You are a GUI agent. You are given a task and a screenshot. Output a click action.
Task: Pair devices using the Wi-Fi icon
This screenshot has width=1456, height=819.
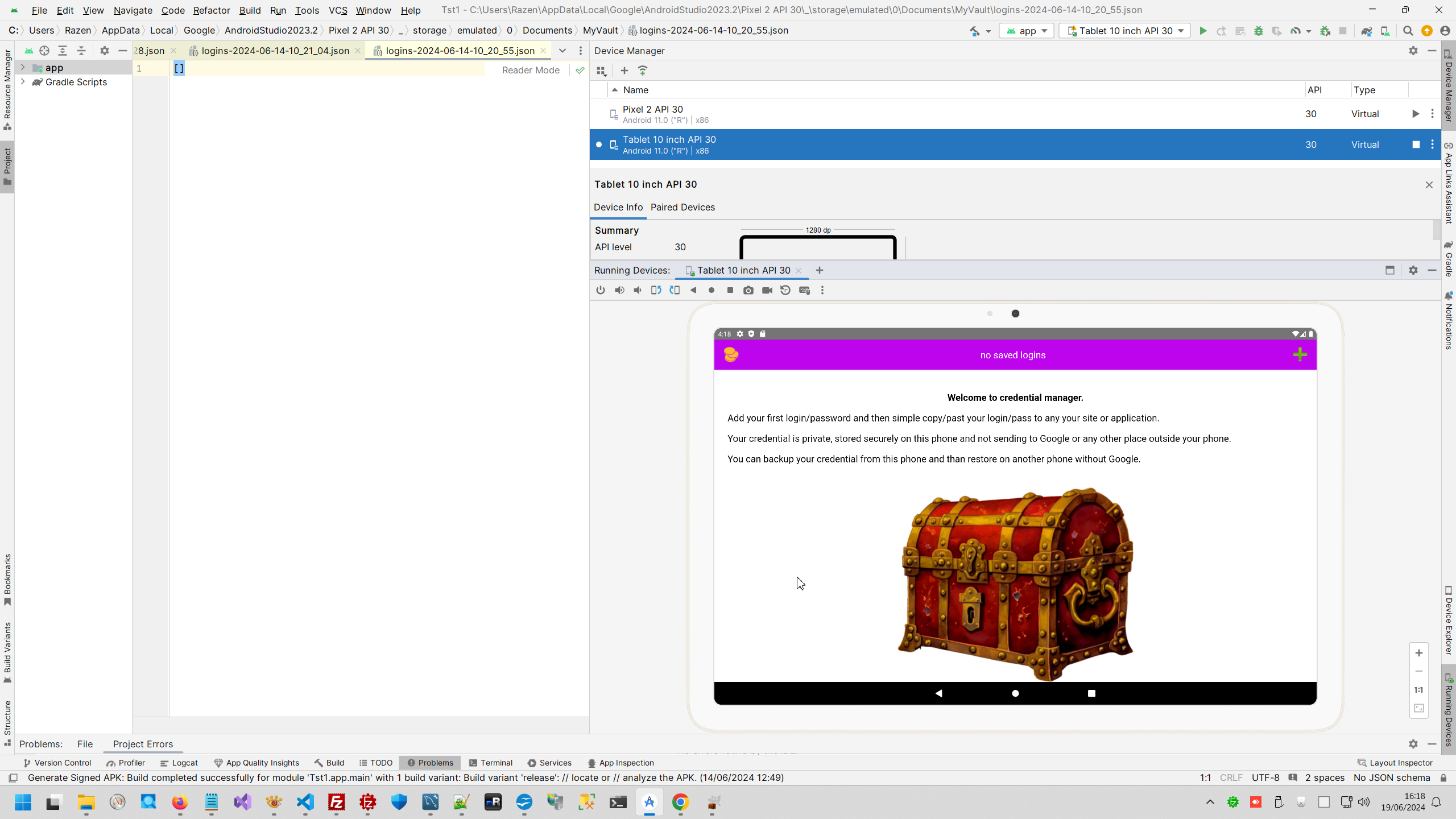click(x=643, y=71)
